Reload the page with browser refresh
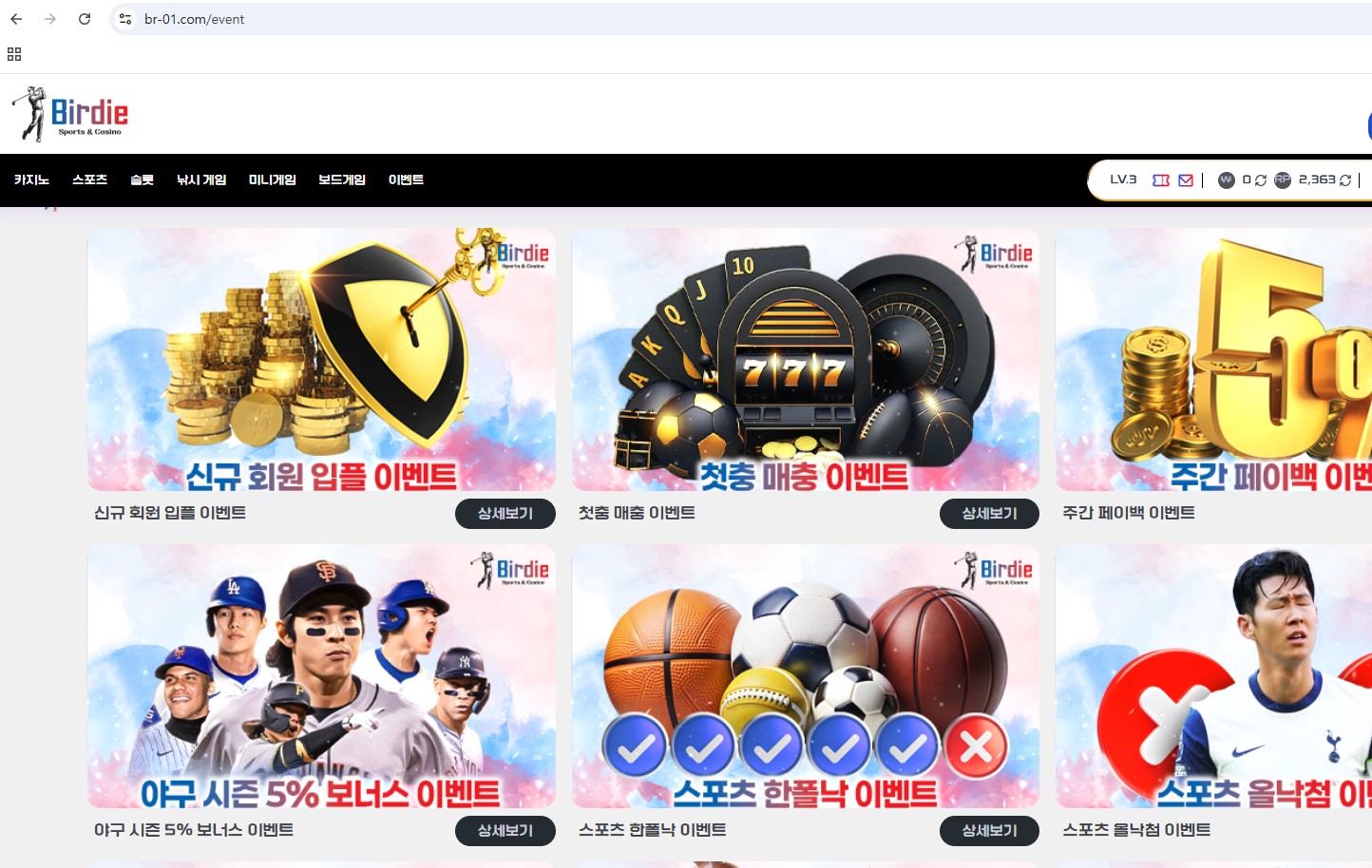Image resolution: width=1372 pixels, height=868 pixels. [x=85, y=19]
